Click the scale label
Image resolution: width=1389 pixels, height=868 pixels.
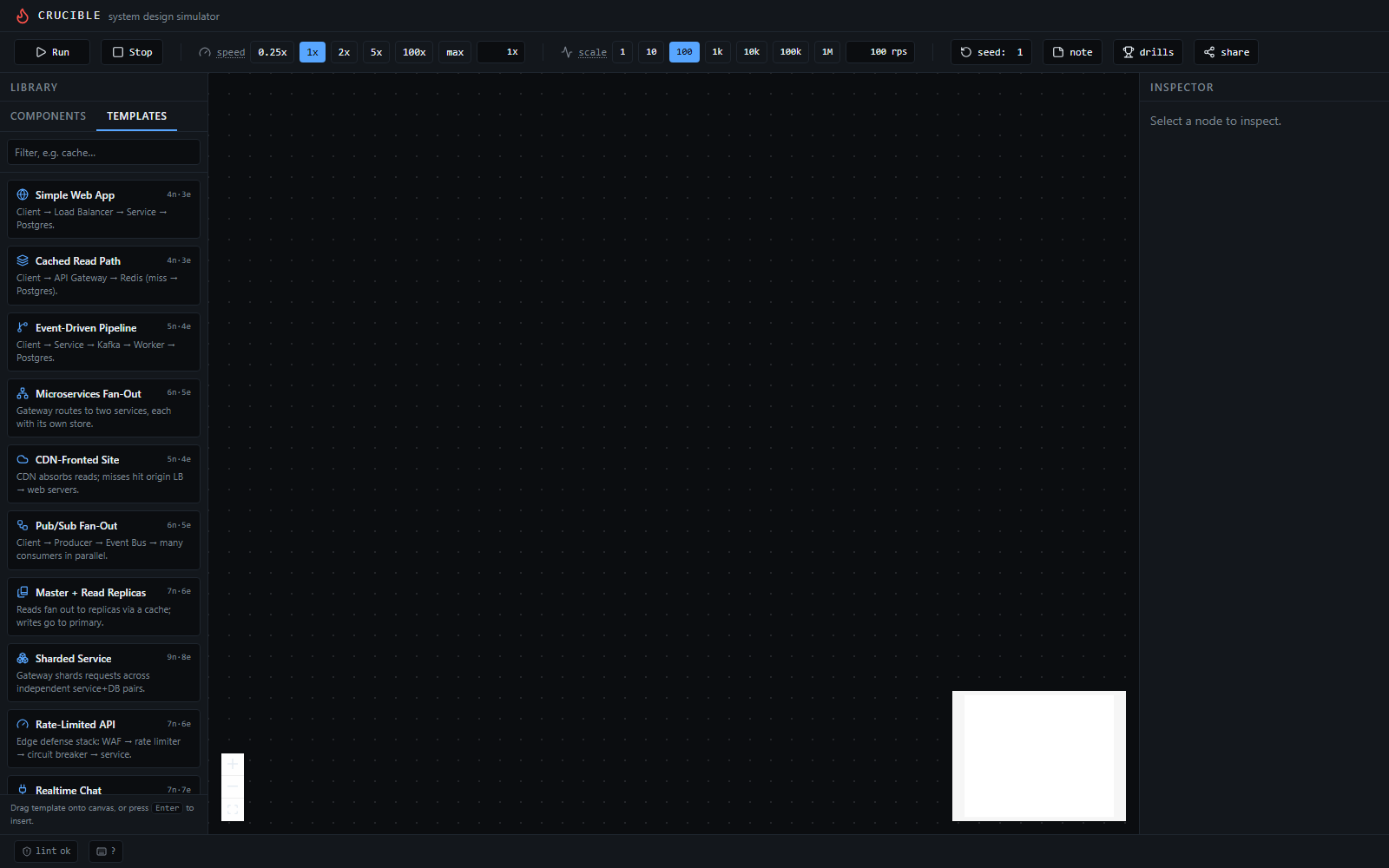pos(592,52)
